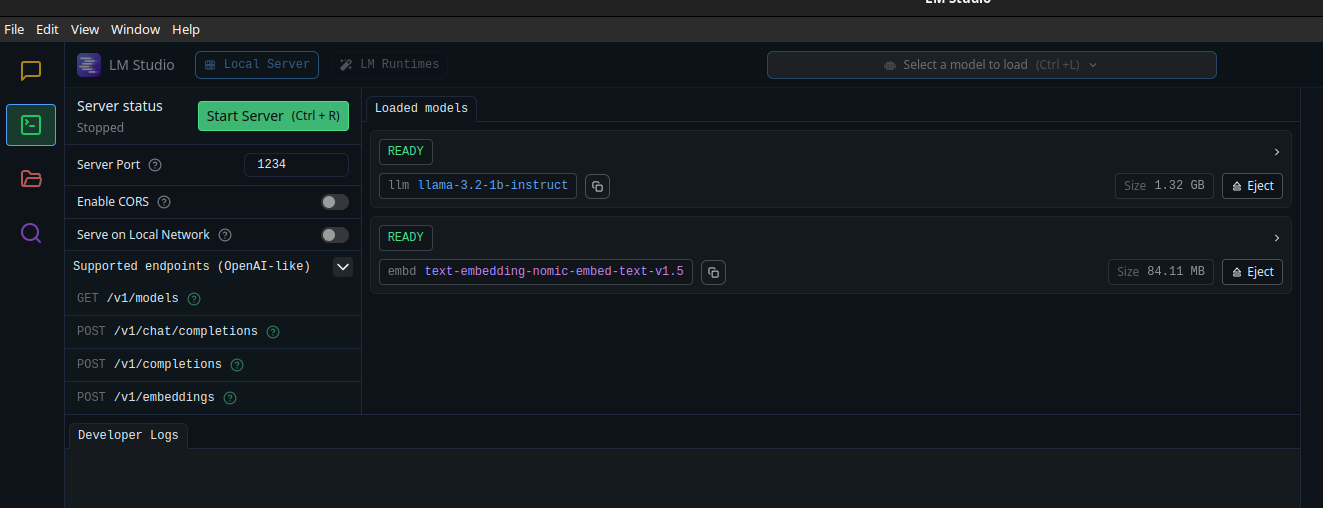Click READY status of llama model
The image size is (1323, 508).
point(405,152)
